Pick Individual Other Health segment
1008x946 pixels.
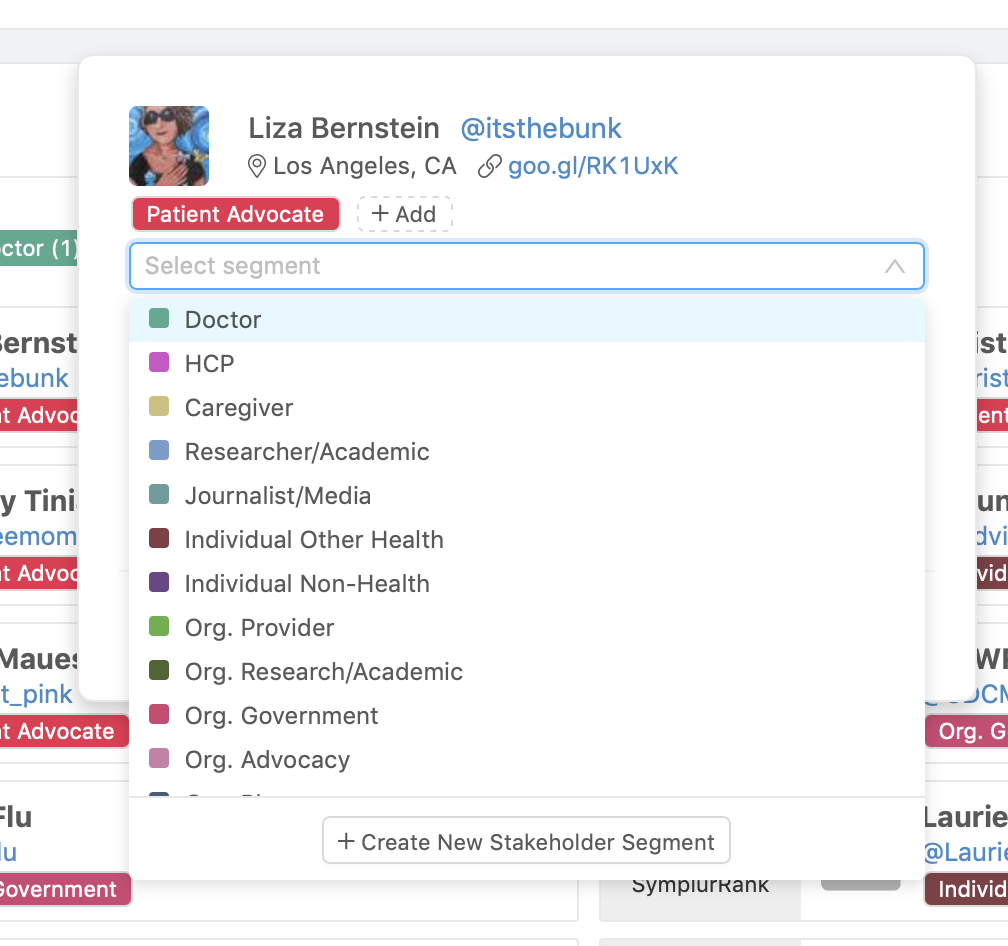point(526,540)
